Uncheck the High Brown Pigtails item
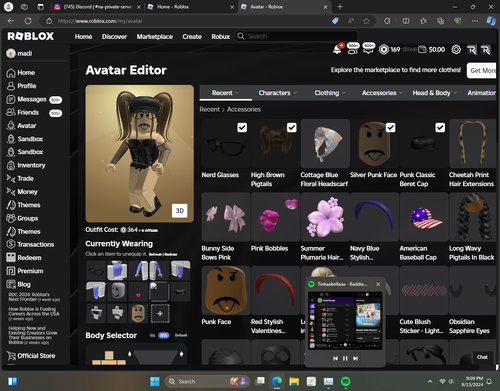This screenshot has height=391, width=500. 292,128
